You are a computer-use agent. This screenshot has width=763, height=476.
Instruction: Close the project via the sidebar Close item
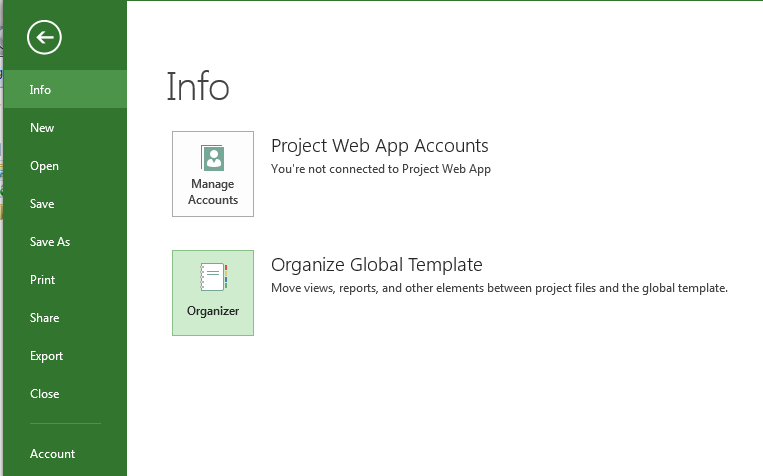(x=44, y=394)
